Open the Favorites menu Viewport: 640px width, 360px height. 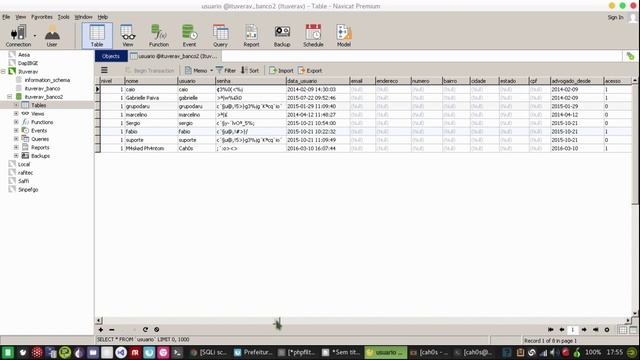[42, 17]
